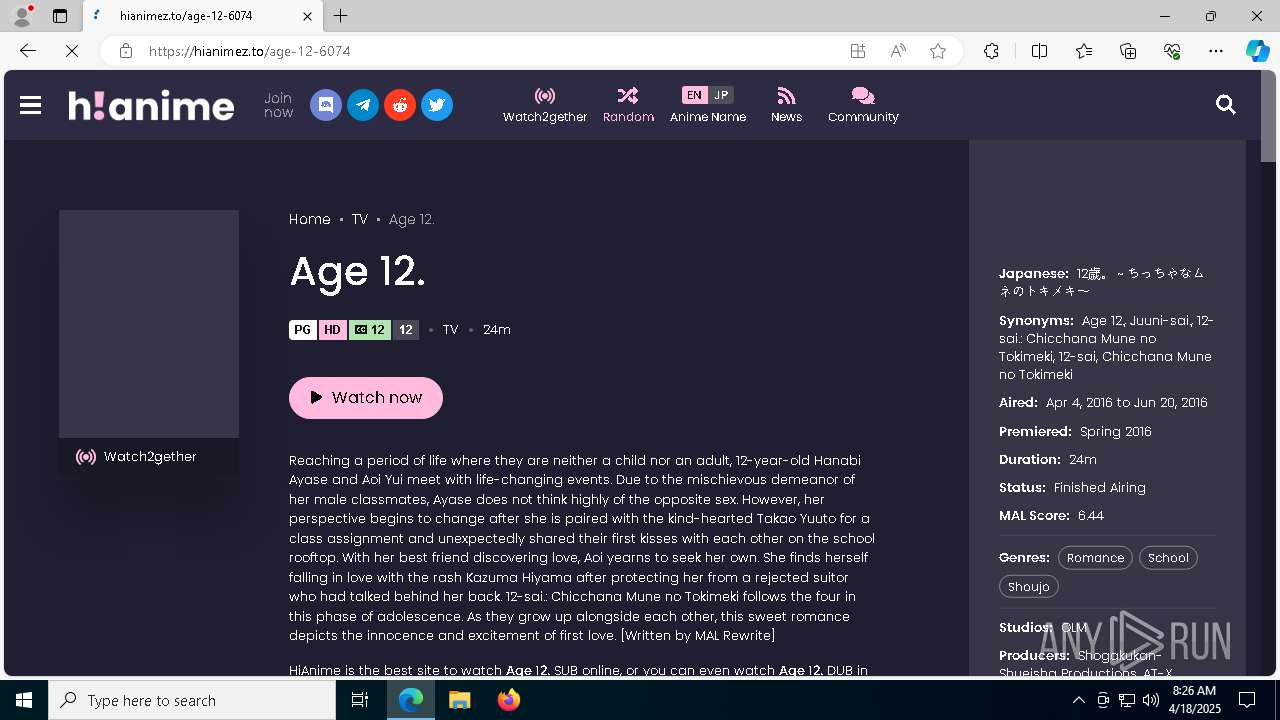Toggle Edge split screen view

[1039, 51]
